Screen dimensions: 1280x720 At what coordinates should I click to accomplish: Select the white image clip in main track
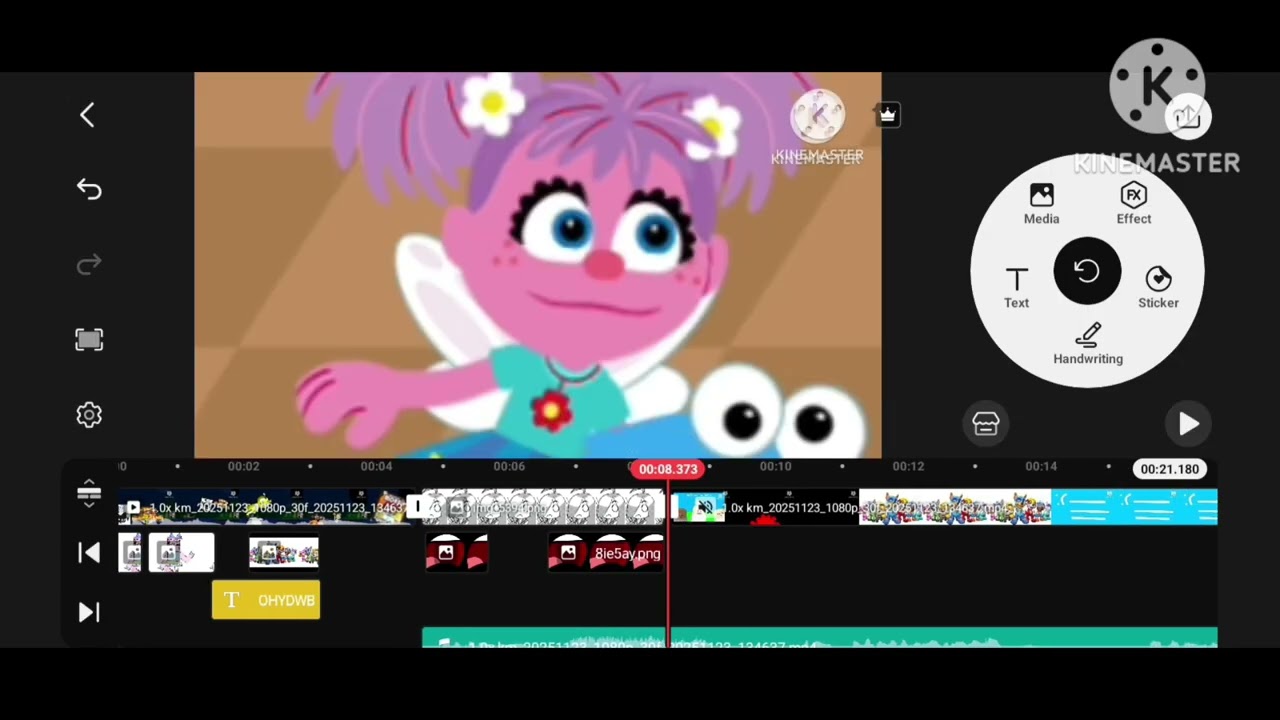(x=543, y=507)
